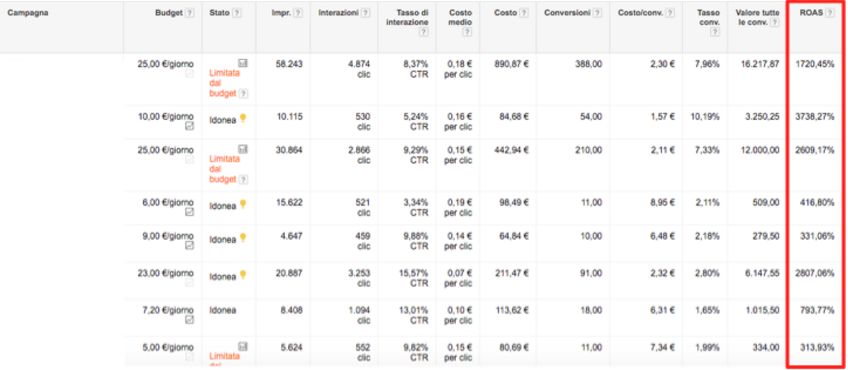Click Idonea status in 8.408 impressions row
This screenshot has width=848, height=370.
[x=223, y=310]
